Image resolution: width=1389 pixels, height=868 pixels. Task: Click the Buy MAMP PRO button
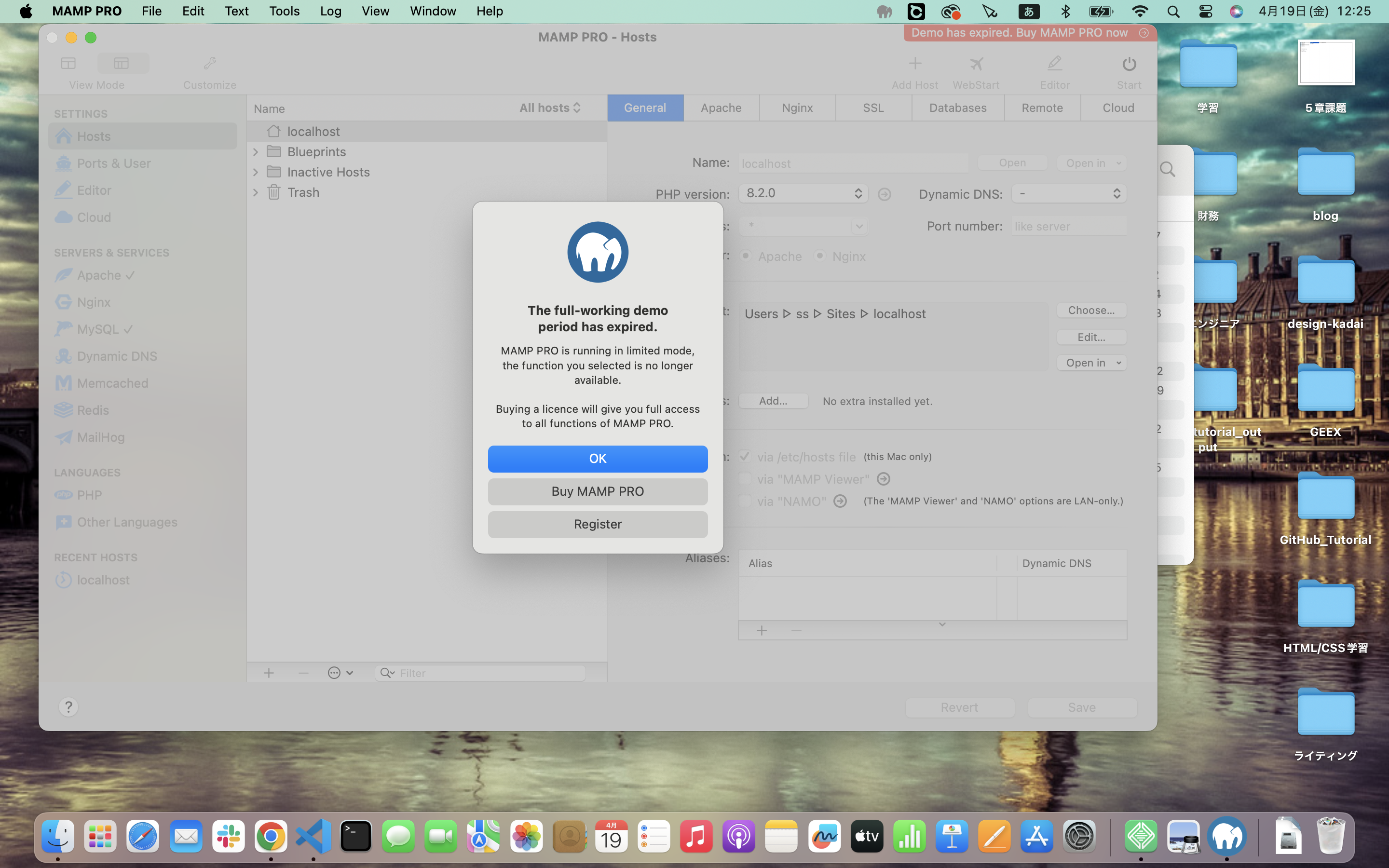pos(598,491)
